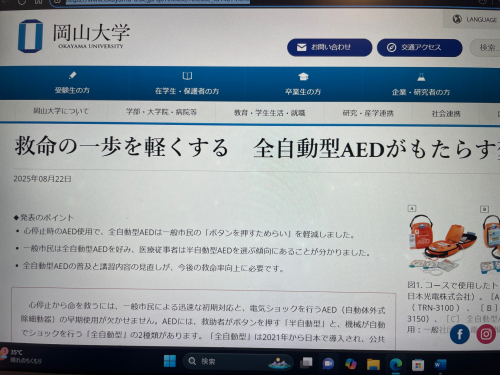Open the Instagram icon link
The width and height of the screenshot is (500, 375).
pos(486,334)
